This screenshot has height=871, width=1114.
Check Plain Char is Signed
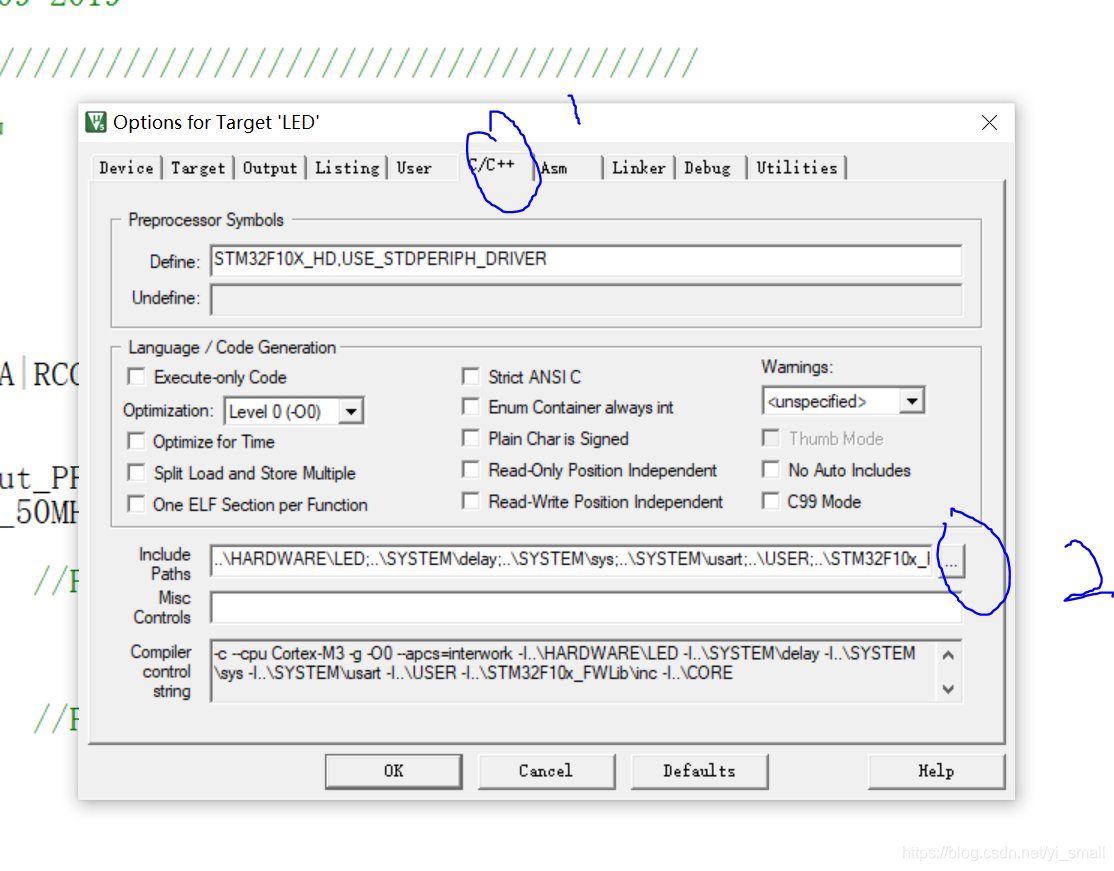pos(470,438)
